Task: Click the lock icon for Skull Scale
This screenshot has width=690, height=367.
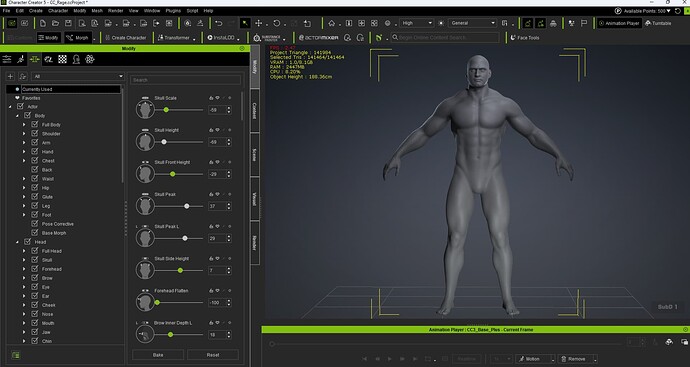Action: tap(211, 98)
